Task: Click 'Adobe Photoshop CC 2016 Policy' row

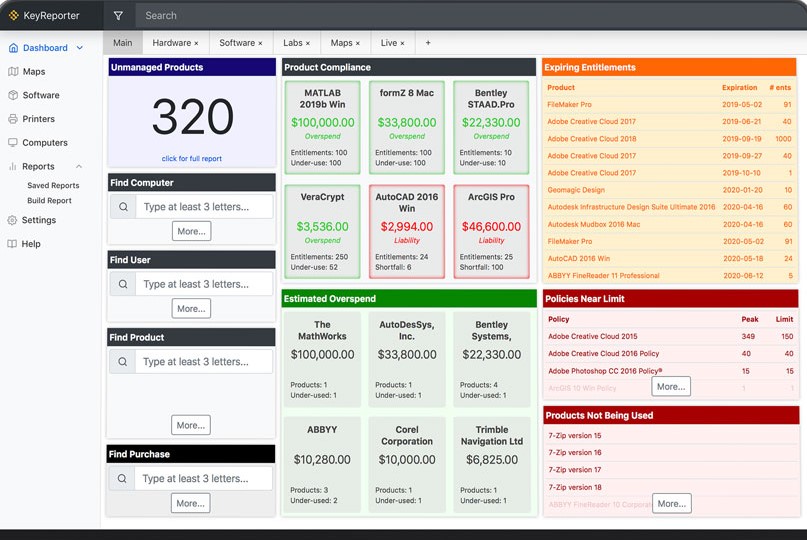Action: tap(671, 371)
